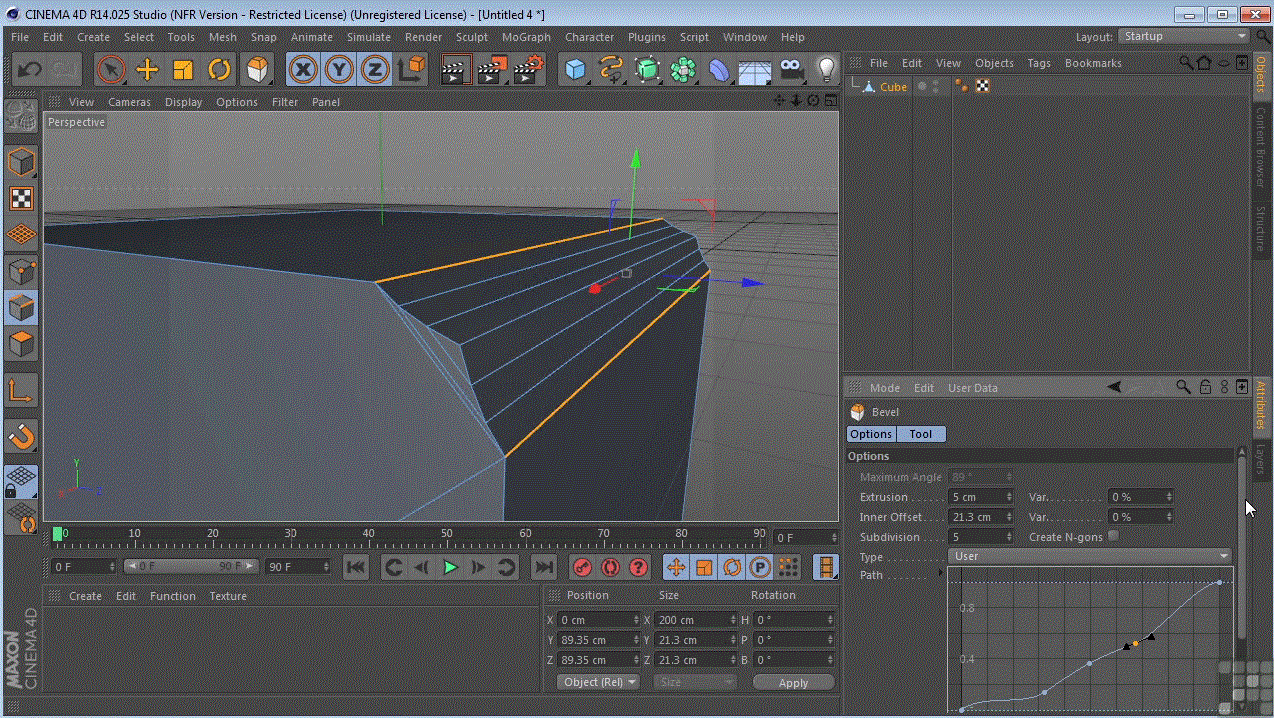The image size is (1274, 718).
Task: Open the MoGraph menu
Action: coord(526,37)
